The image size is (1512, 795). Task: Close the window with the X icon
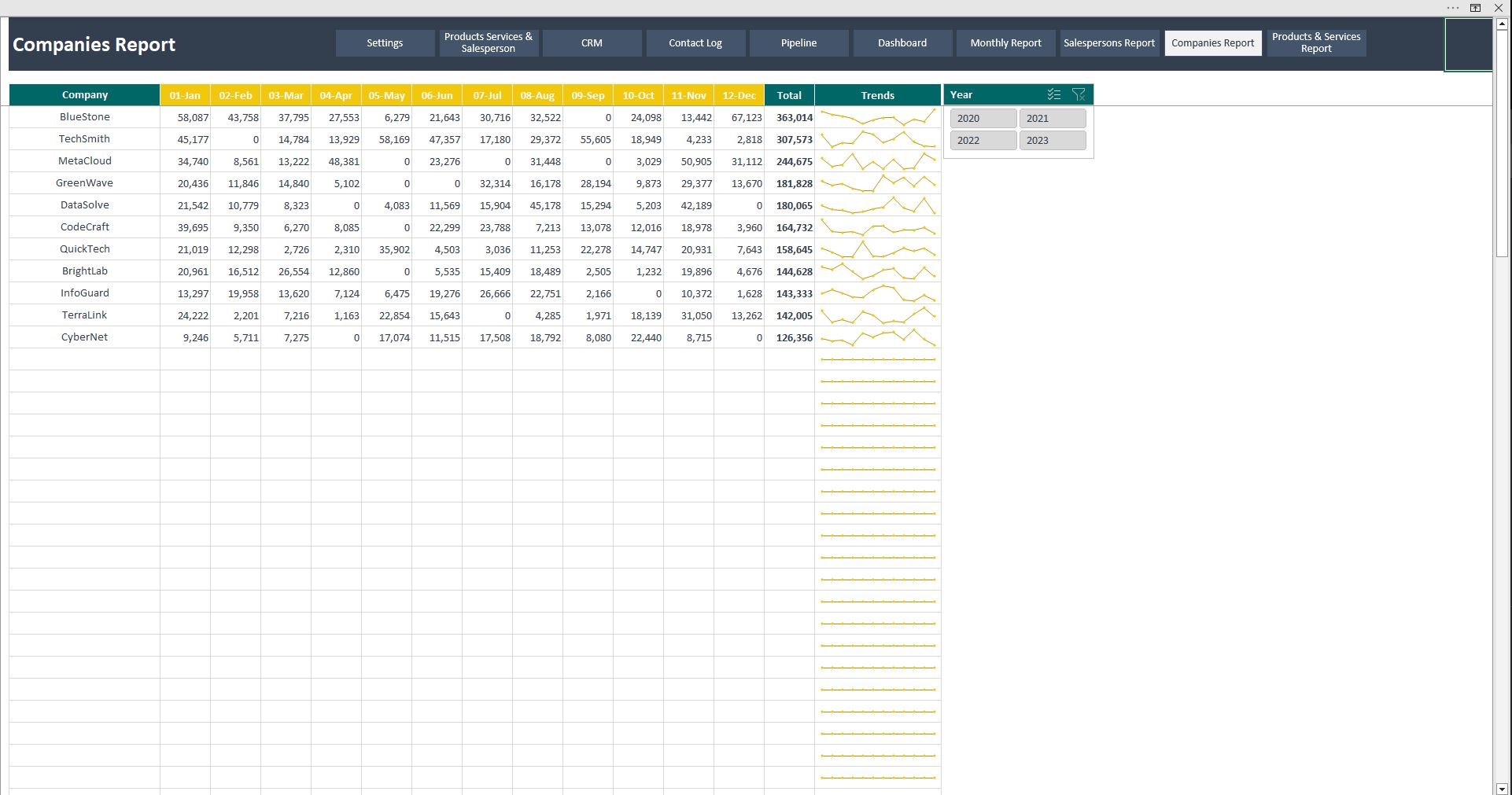(x=1499, y=8)
